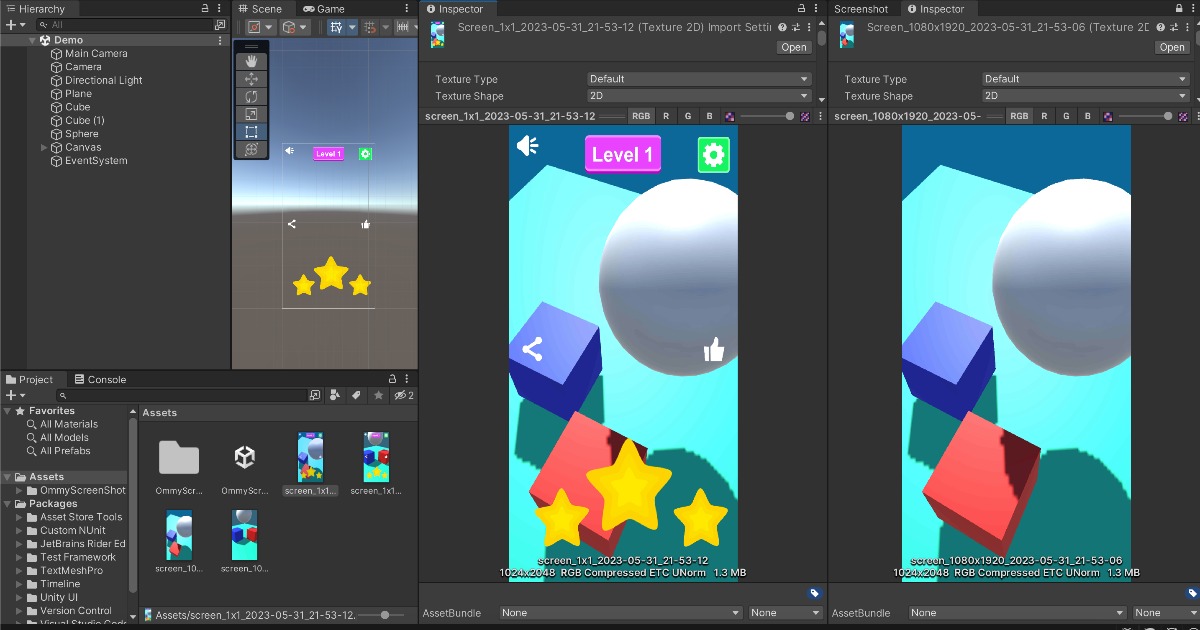Viewport: 1200px width, 630px height.
Task: Activate the Rect Transform tool
Action: point(253,128)
